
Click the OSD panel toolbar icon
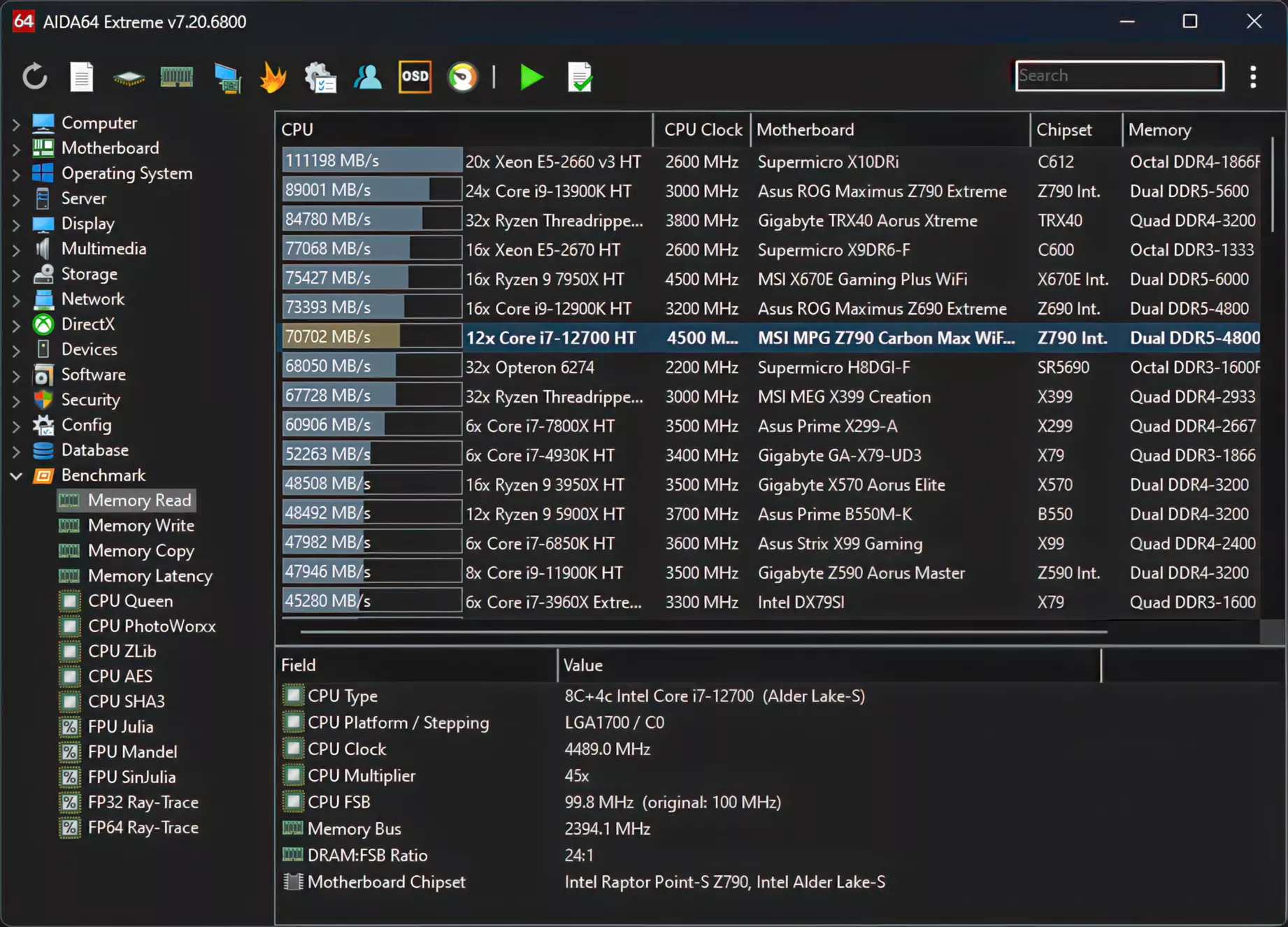coord(415,76)
